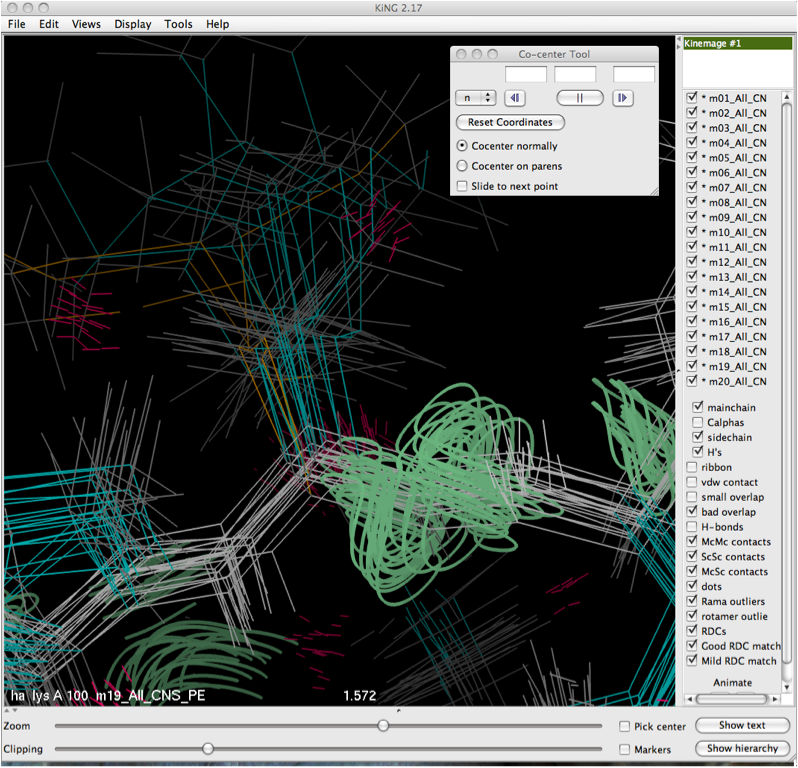Open the Views menu
Viewport: 798px width, 768px height.
86,24
